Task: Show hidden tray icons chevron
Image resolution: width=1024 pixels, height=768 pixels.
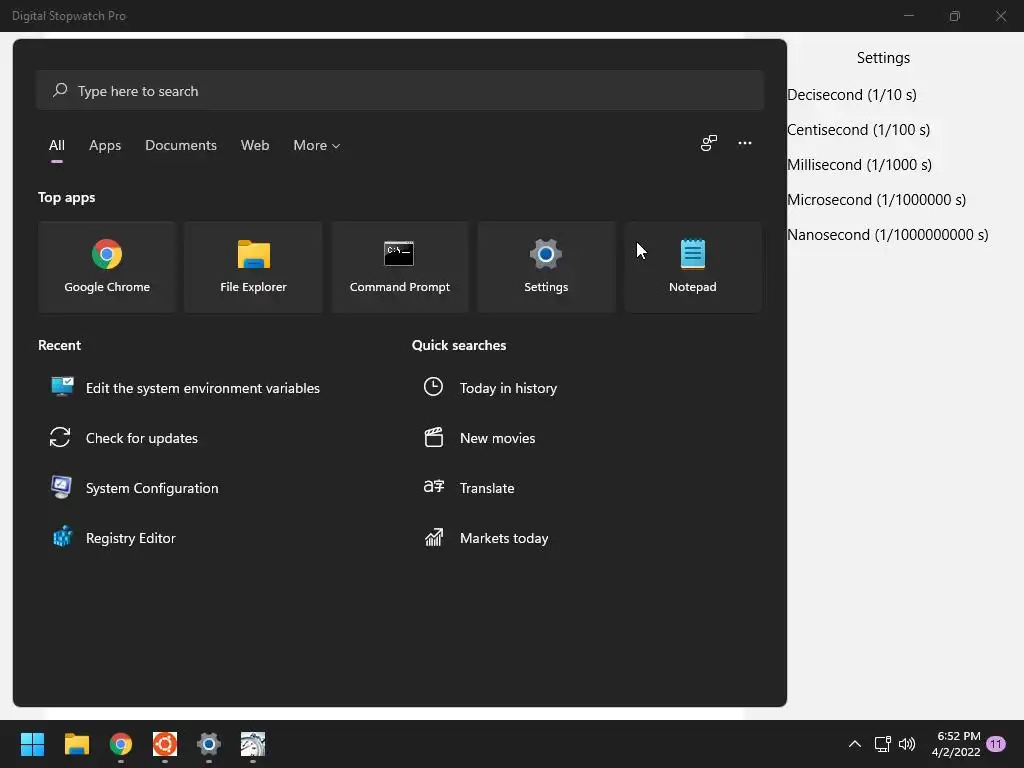Action: pyautogui.click(x=854, y=744)
